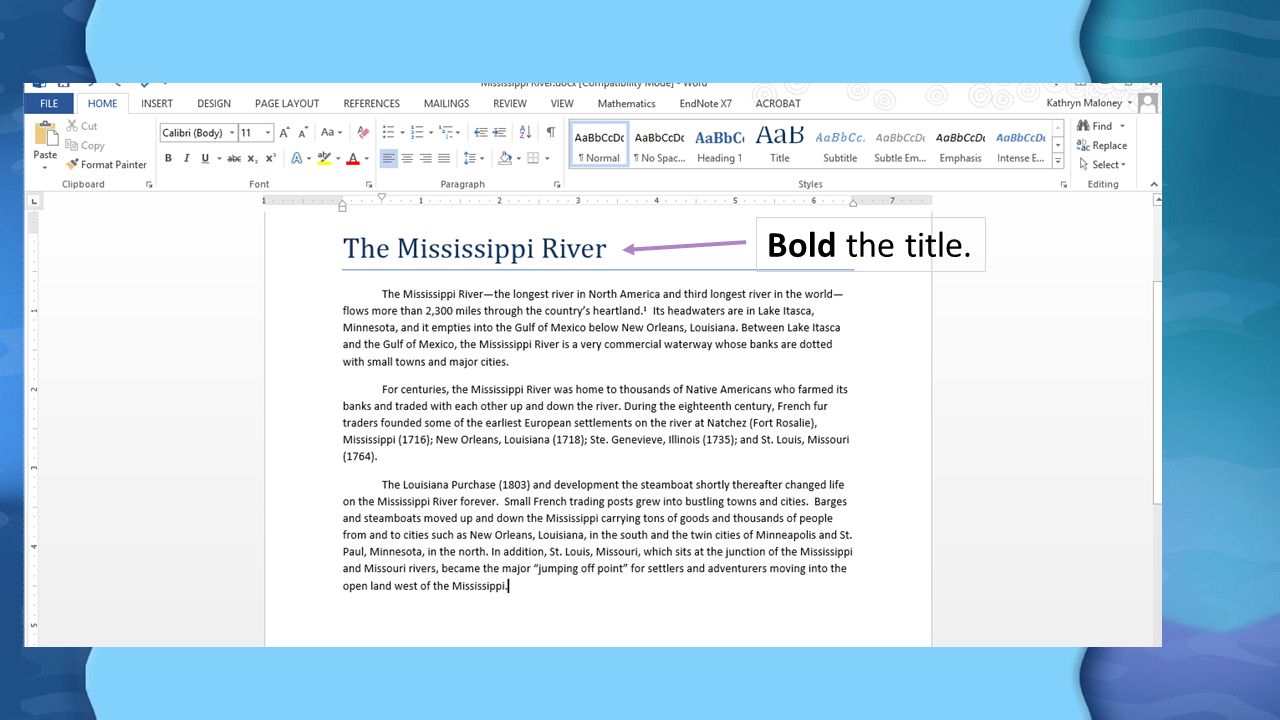Center align the text
The image size is (1280, 720).
[407, 158]
